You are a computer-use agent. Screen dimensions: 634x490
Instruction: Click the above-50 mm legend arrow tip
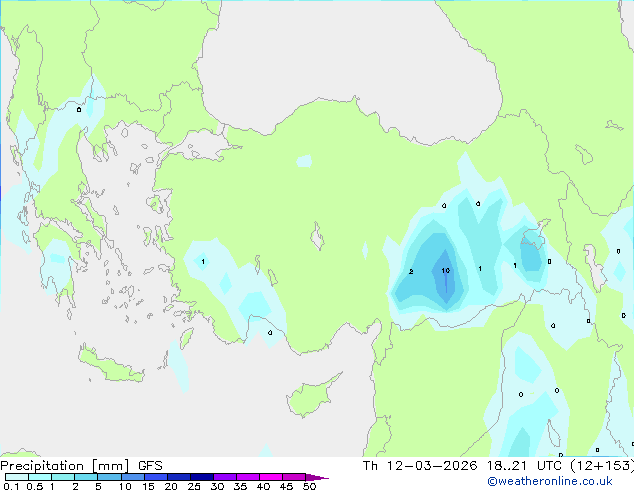(317, 477)
